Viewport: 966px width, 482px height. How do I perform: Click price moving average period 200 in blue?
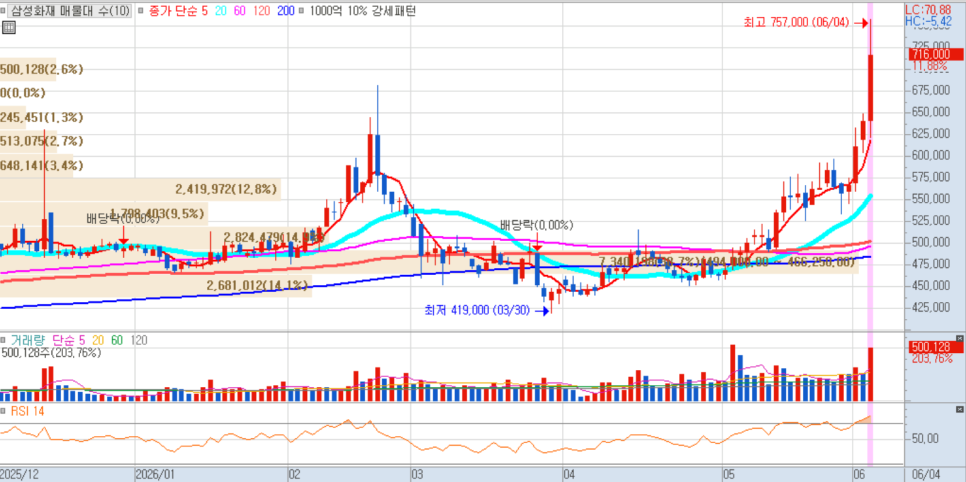(284, 10)
